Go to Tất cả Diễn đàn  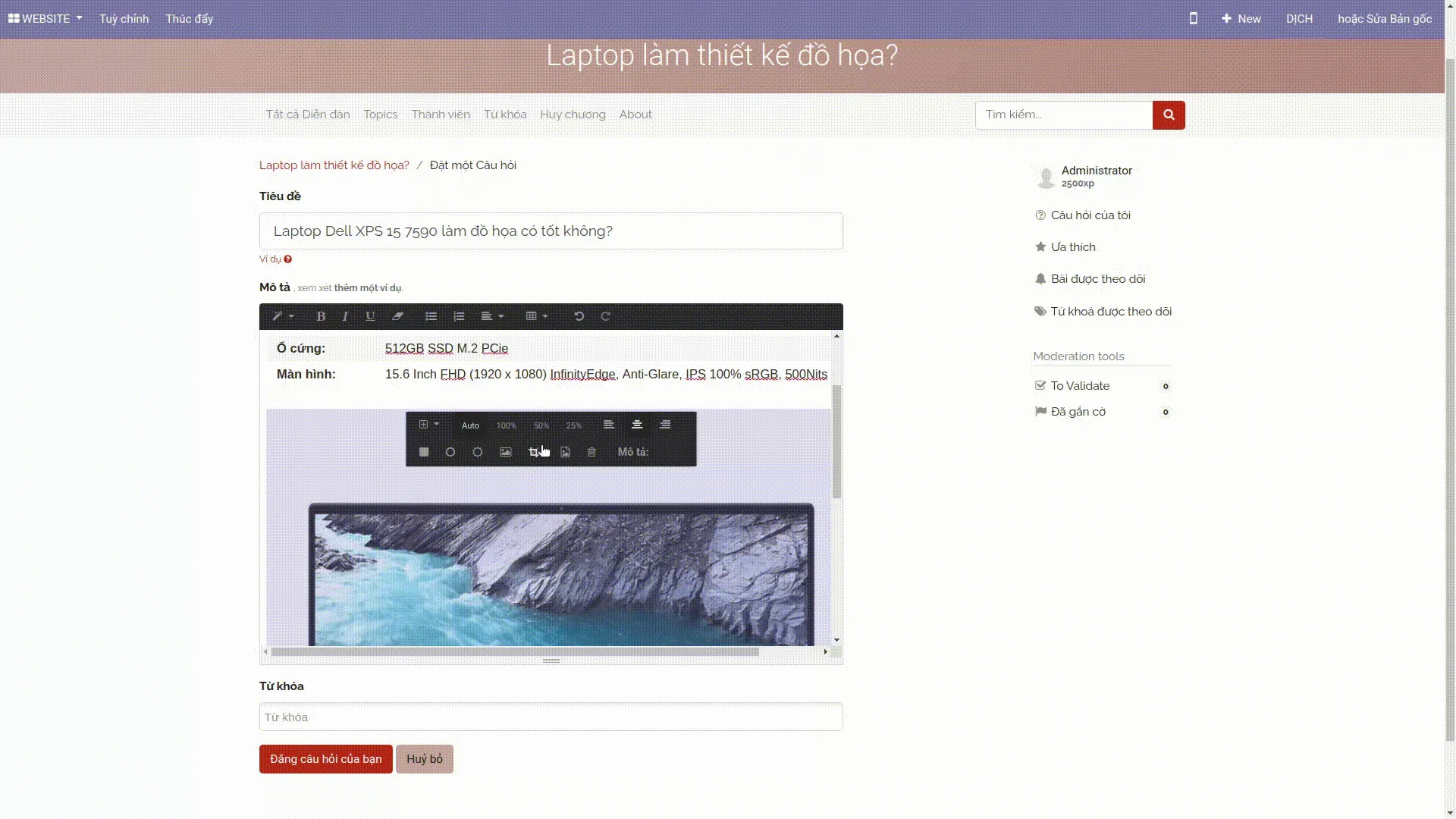point(308,115)
